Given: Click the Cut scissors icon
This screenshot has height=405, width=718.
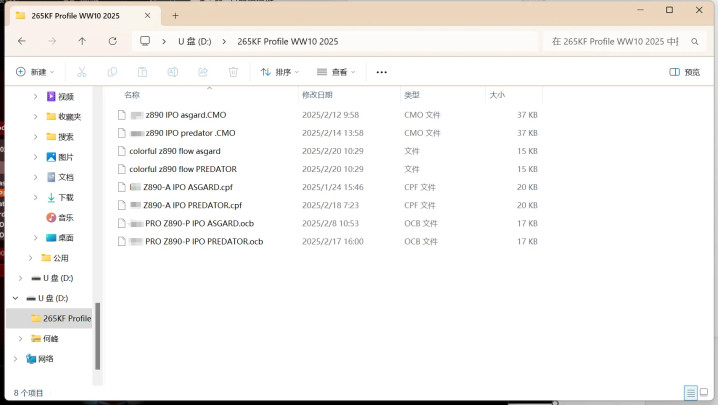Looking at the screenshot, I should [x=82, y=72].
